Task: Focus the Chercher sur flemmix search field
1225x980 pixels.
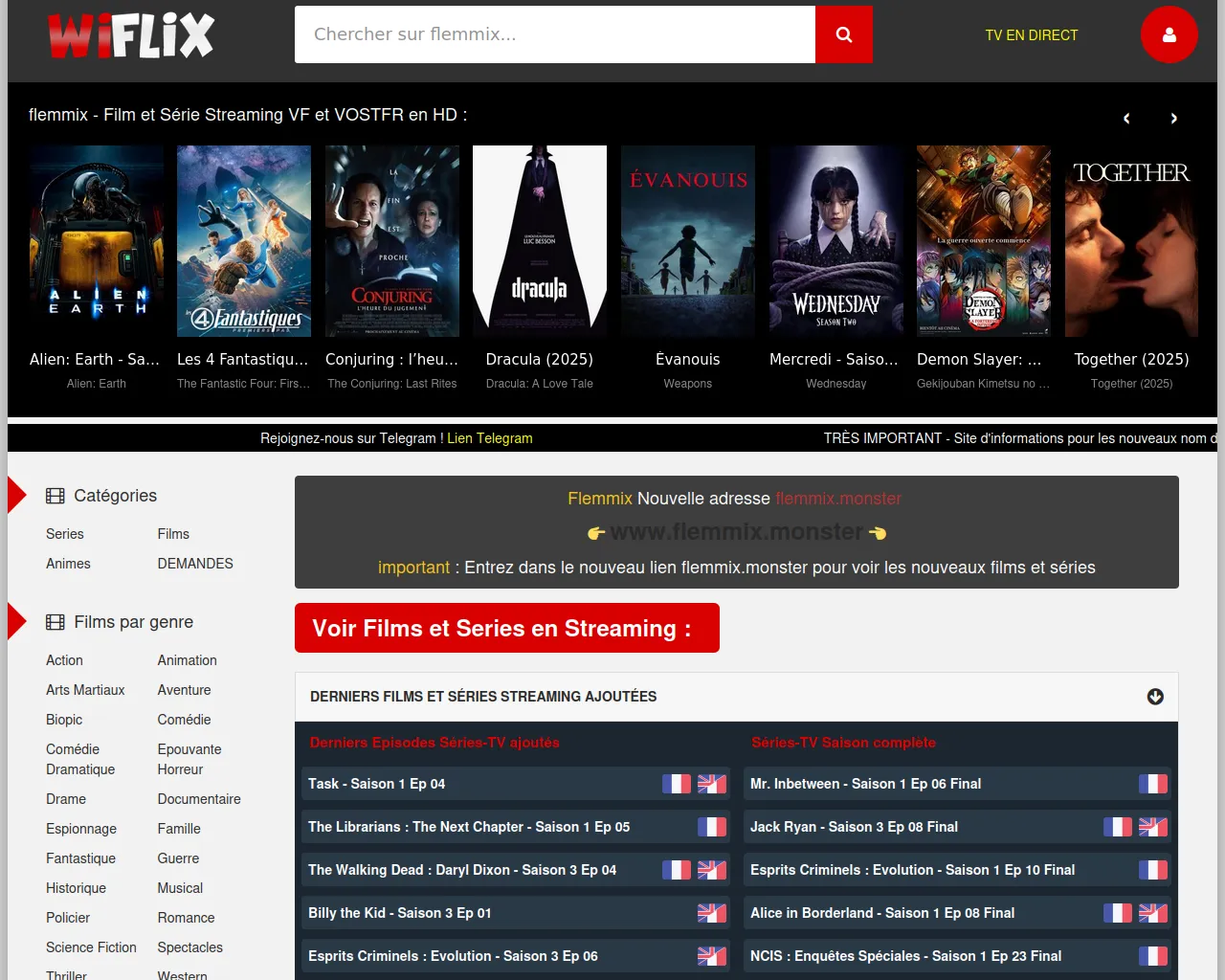Action: click(555, 34)
